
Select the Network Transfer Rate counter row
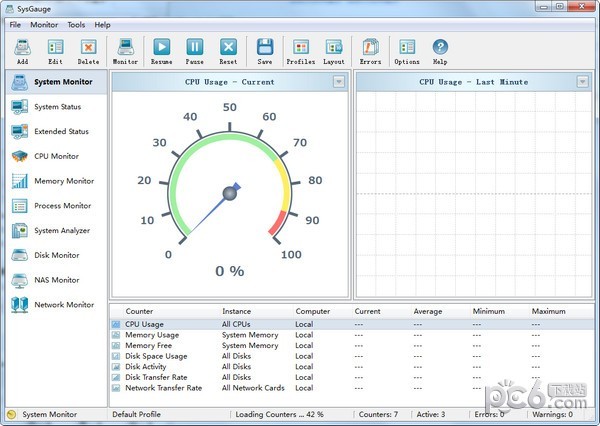click(x=352, y=388)
